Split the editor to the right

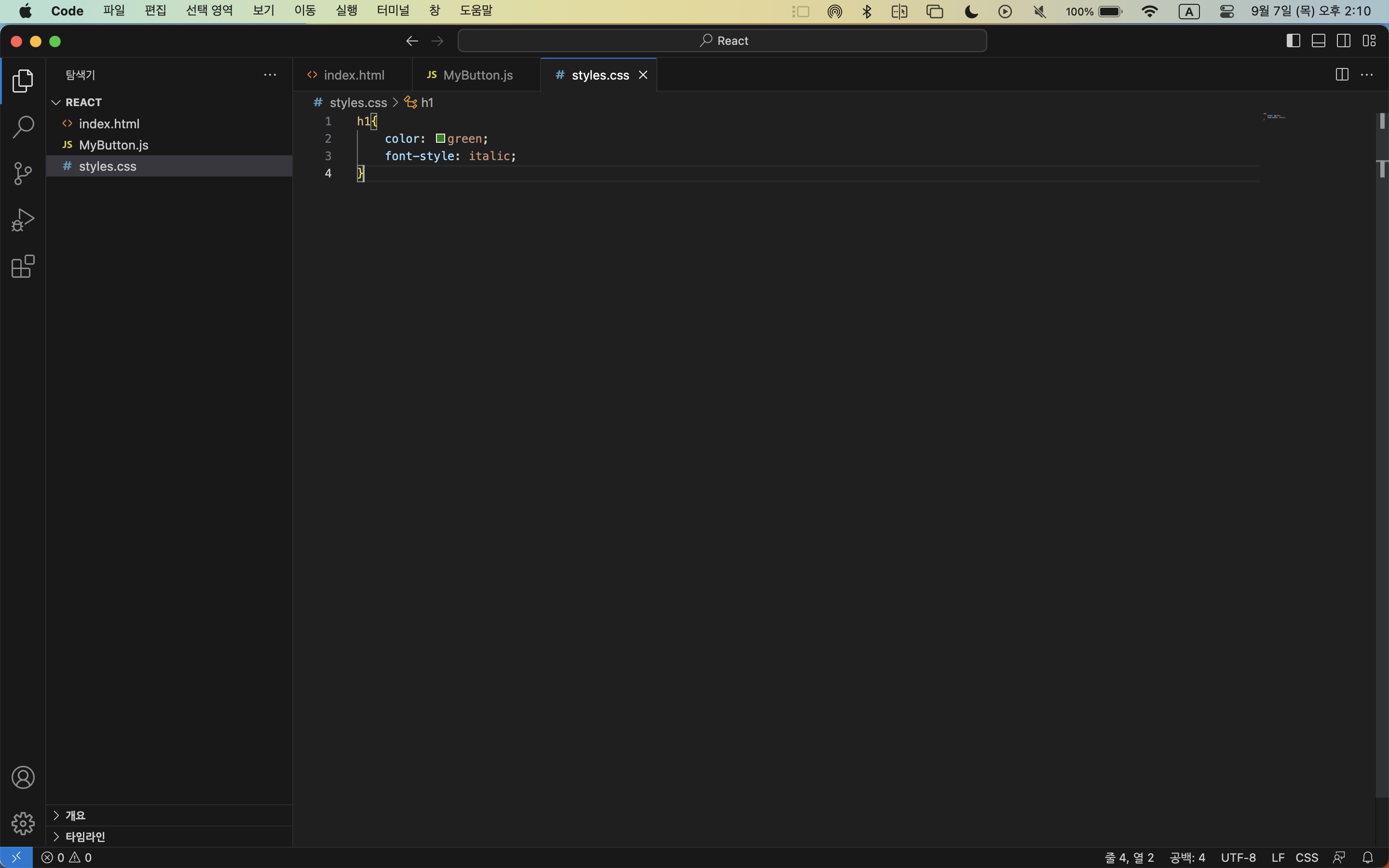click(x=1341, y=75)
